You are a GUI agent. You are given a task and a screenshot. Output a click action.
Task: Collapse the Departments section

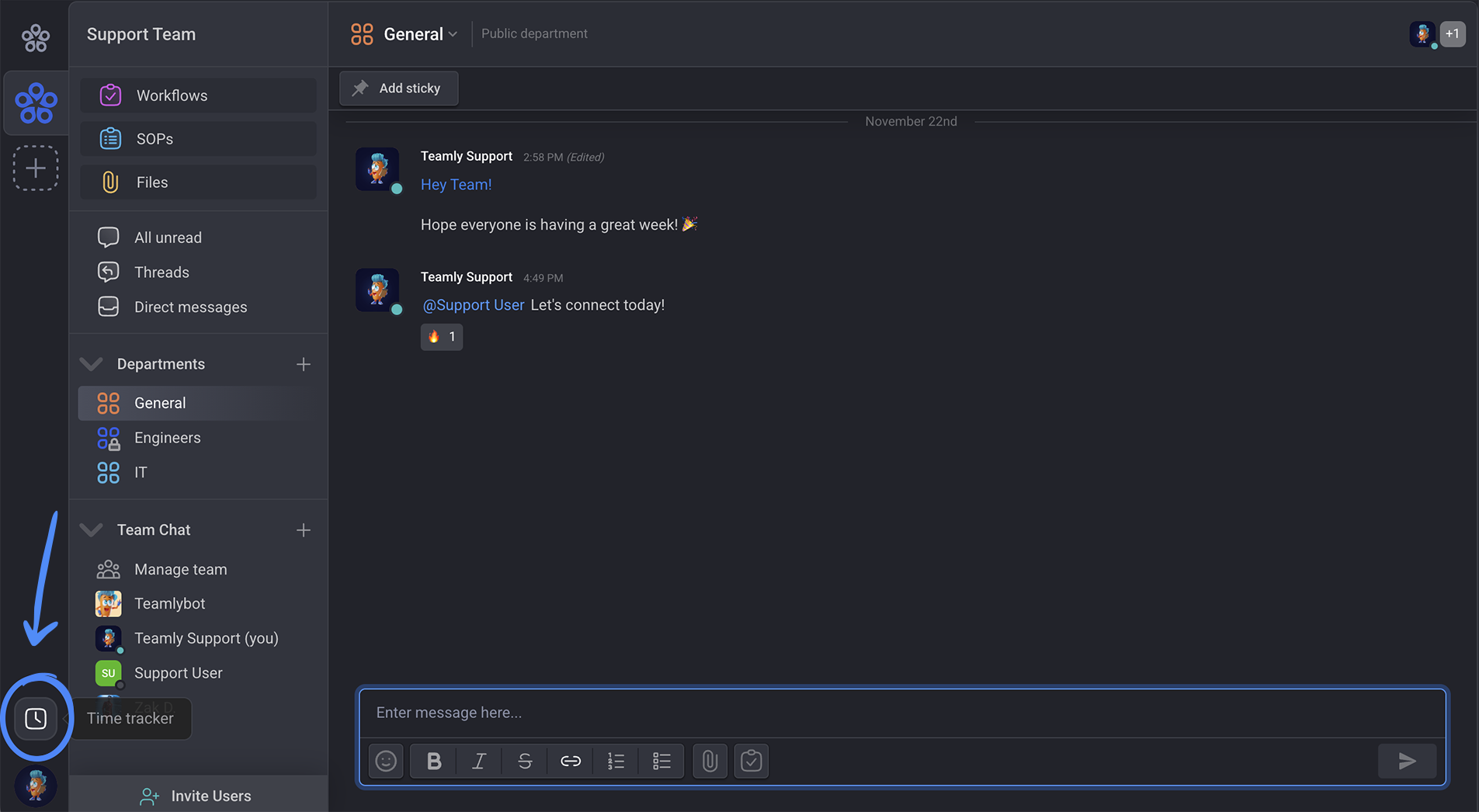(x=92, y=364)
